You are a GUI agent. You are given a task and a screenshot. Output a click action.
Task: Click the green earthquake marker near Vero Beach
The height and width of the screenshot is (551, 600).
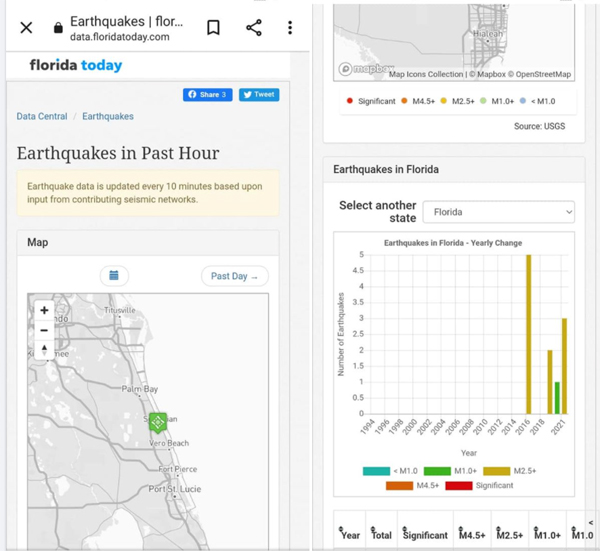(157, 421)
